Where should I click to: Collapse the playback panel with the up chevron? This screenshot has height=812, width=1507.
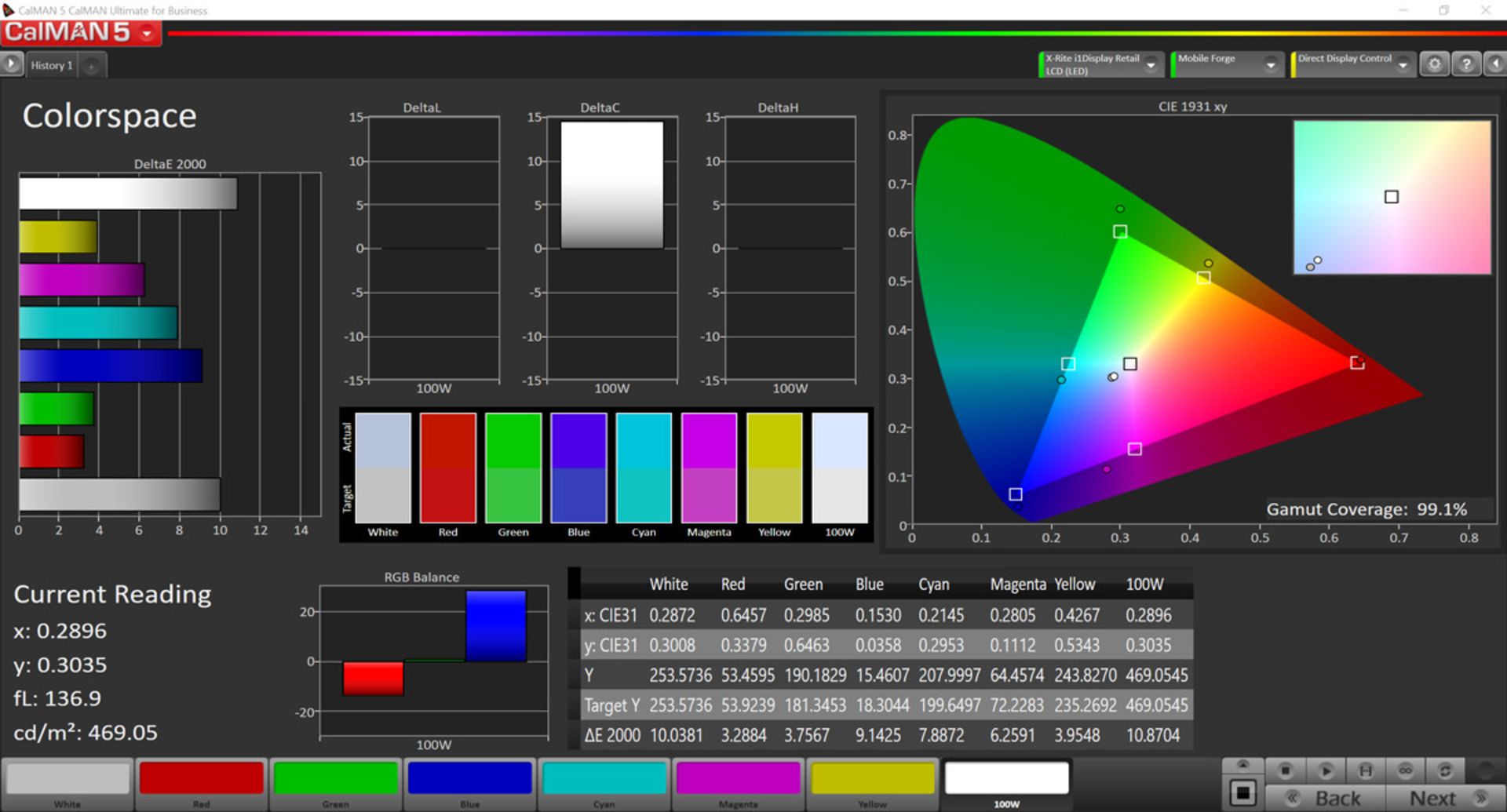pyautogui.click(x=1242, y=763)
